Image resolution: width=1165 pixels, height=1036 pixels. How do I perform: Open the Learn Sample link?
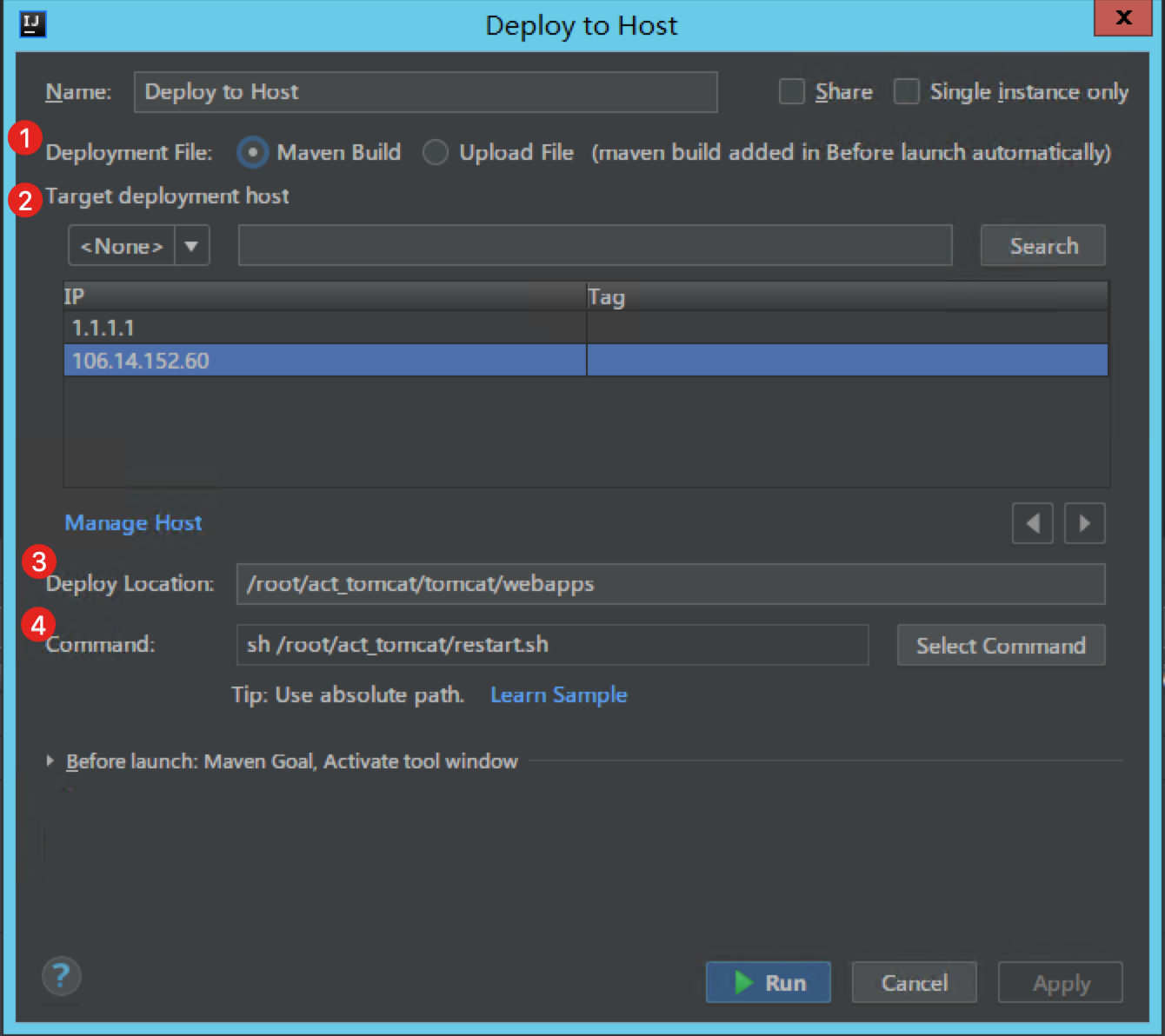[558, 694]
